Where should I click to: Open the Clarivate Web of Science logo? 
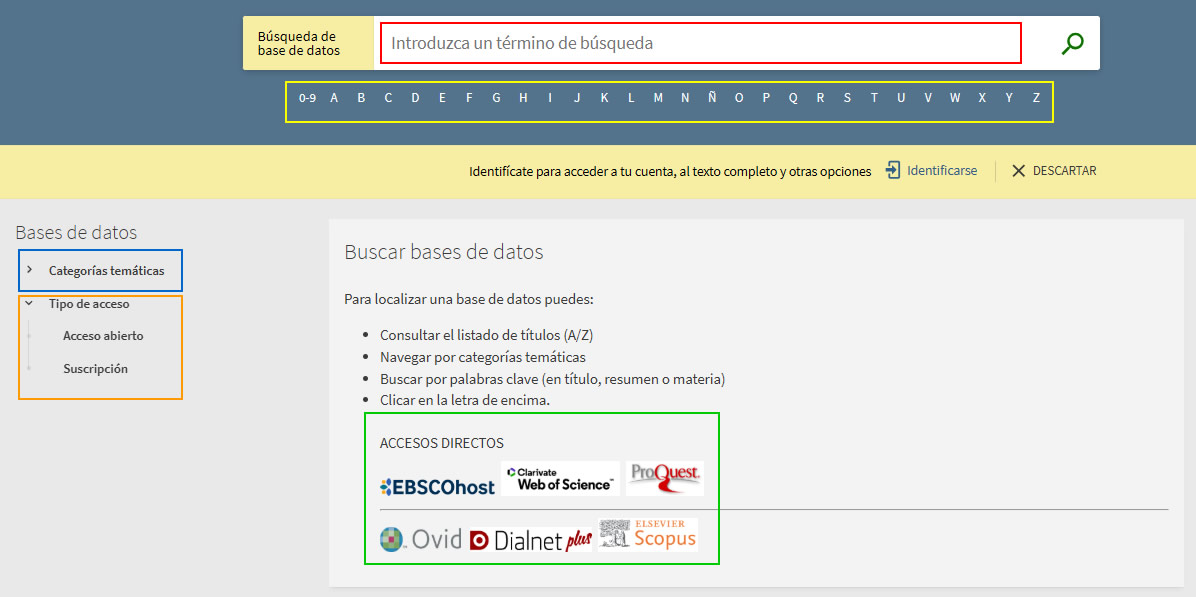pyautogui.click(x=561, y=478)
